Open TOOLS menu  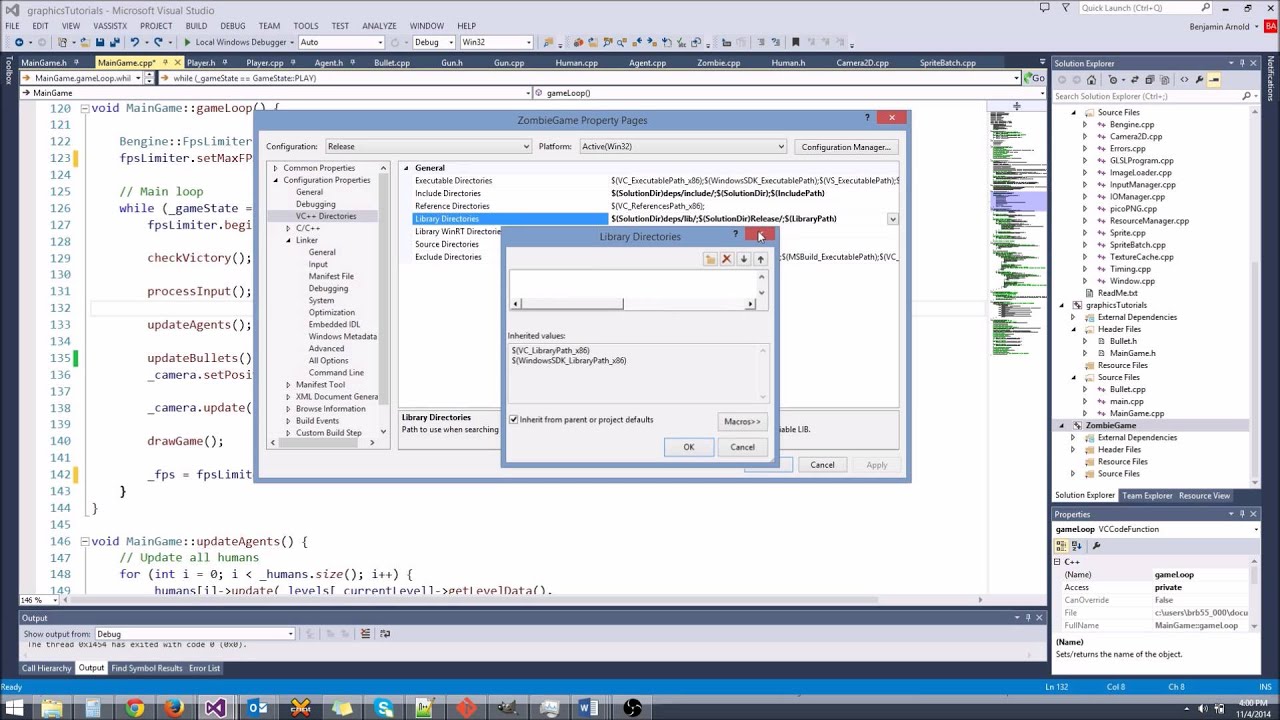click(x=306, y=26)
